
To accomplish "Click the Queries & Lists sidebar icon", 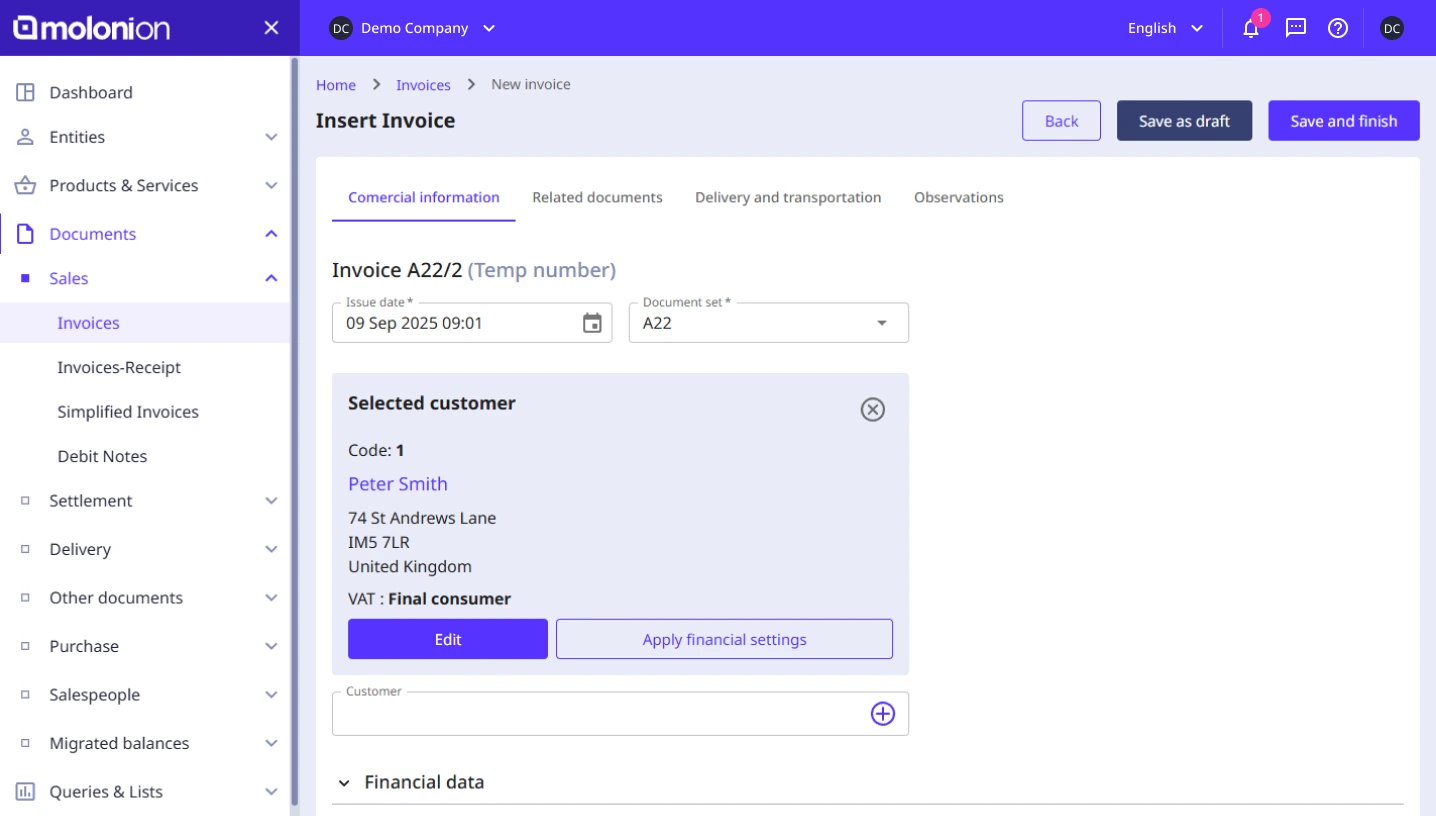I will point(25,791).
